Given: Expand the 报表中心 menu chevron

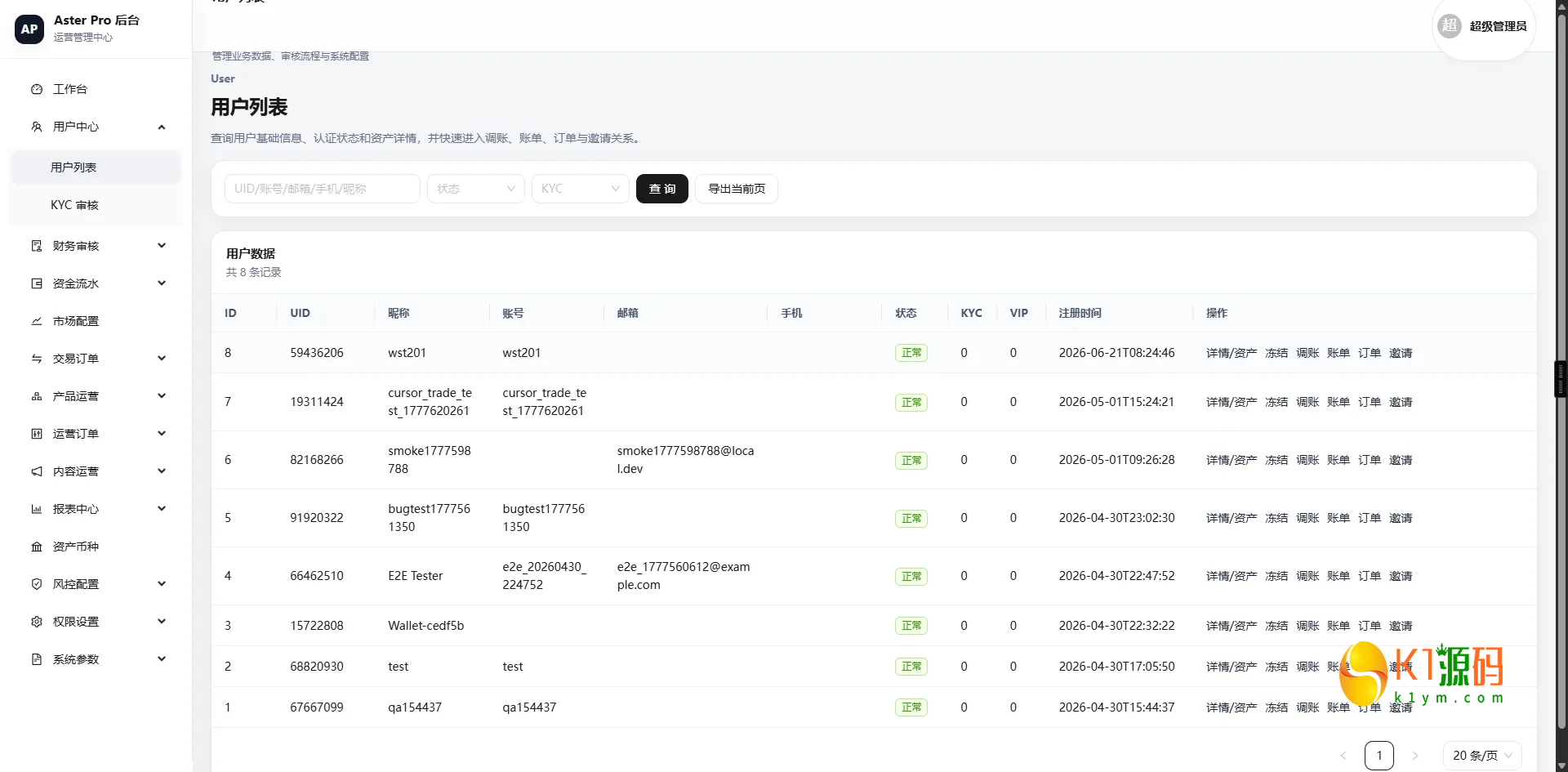Looking at the screenshot, I should (162, 509).
